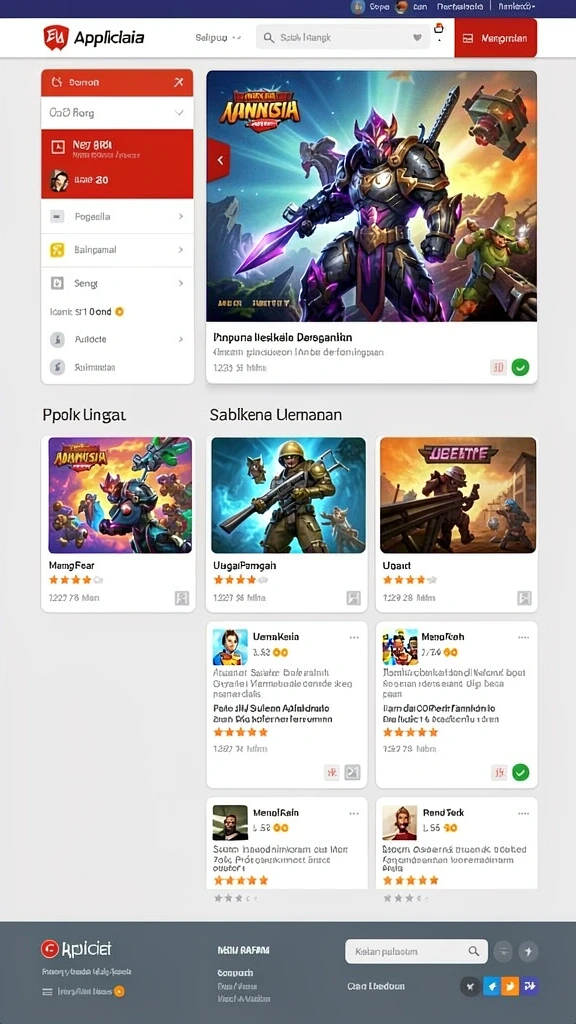
Task: Click the Appliclaia shield logo
Action: click(x=56, y=38)
